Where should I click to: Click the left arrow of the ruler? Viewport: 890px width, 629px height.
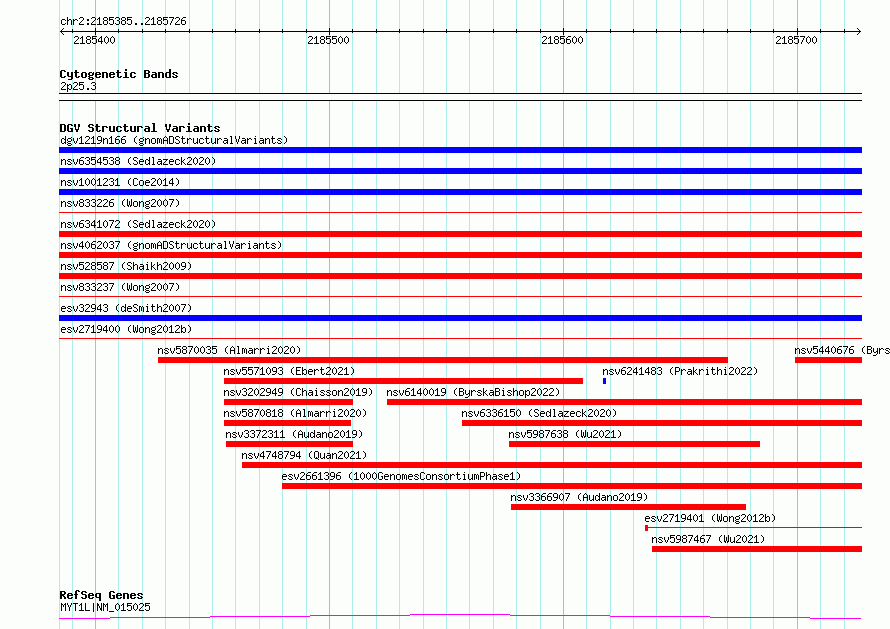coord(62,32)
